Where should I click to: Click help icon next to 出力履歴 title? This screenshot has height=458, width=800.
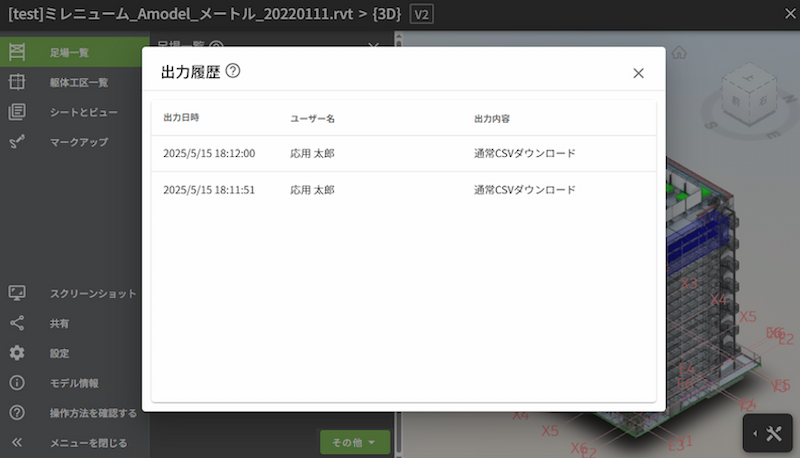pos(233,72)
